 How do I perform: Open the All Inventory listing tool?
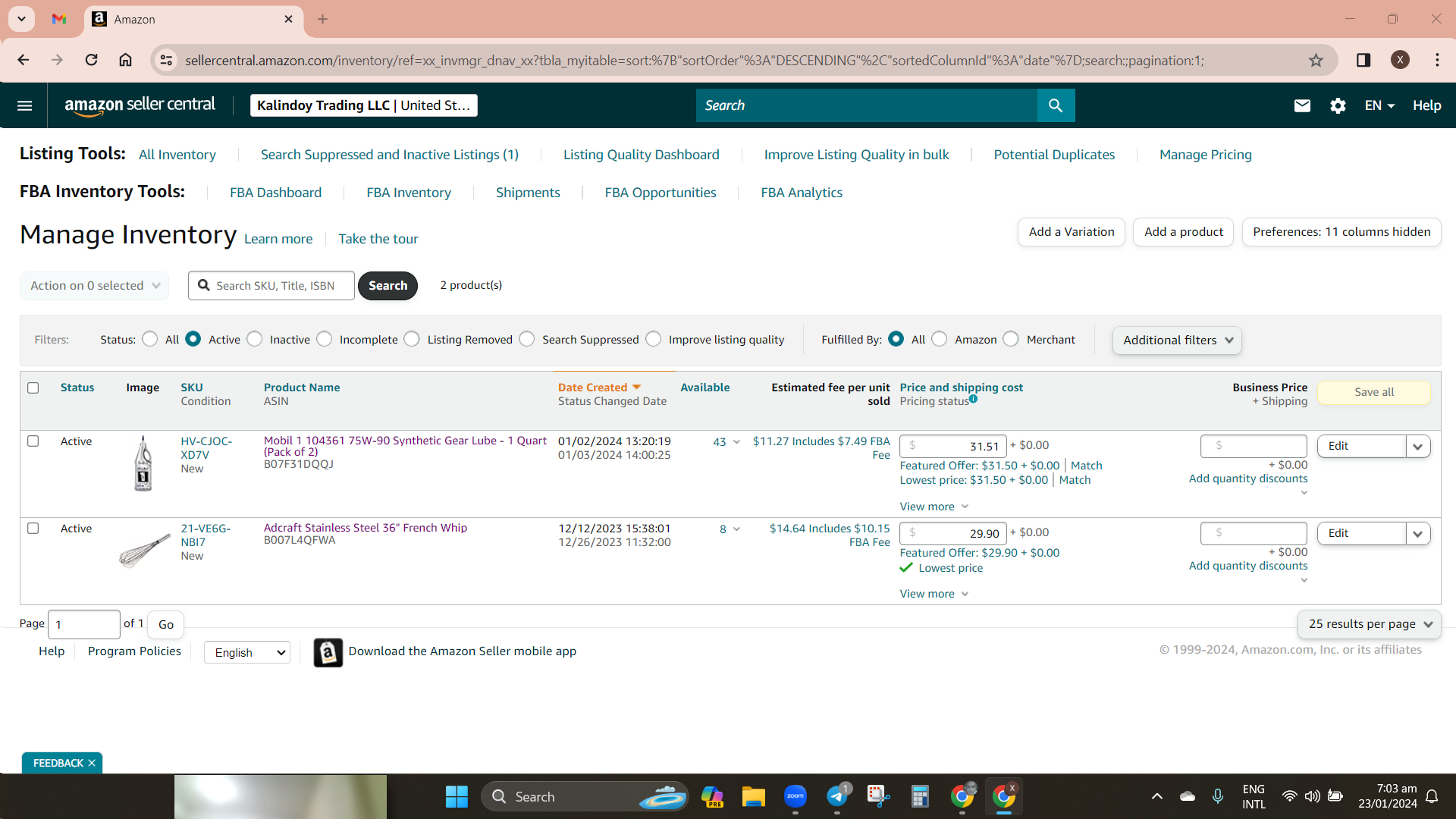pyautogui.click(x=177, y=155)
